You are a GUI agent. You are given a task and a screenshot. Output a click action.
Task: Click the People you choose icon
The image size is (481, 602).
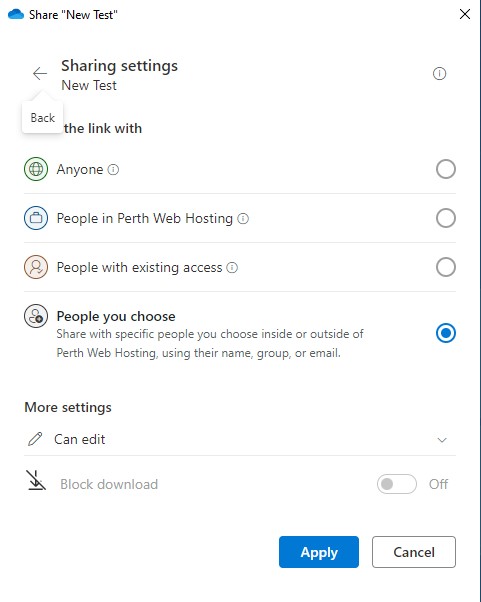(x=36, y=316)
